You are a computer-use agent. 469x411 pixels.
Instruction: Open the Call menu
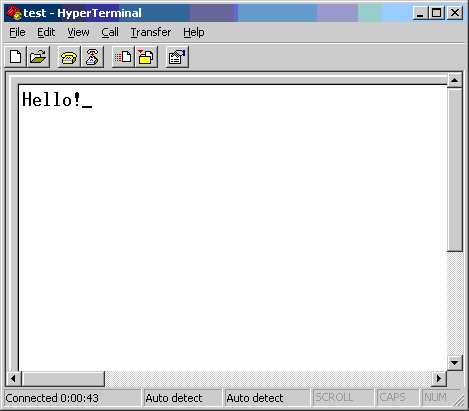coord(110,32)
